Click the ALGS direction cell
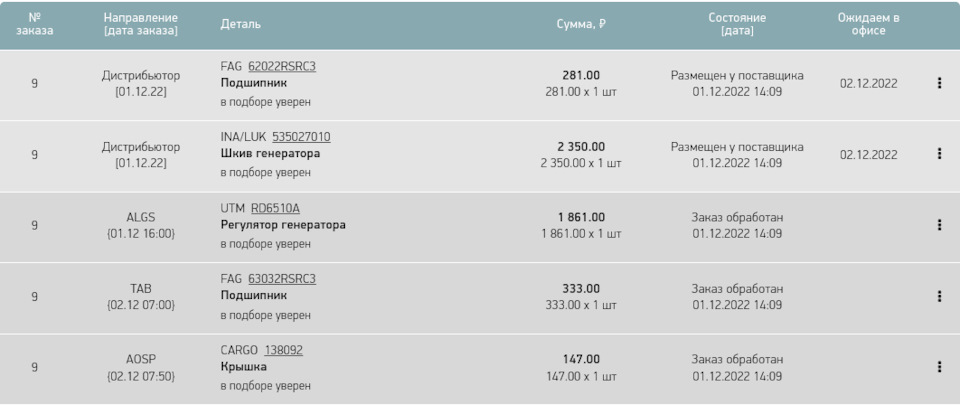This screenshot has width=960, height=405. 141,225
